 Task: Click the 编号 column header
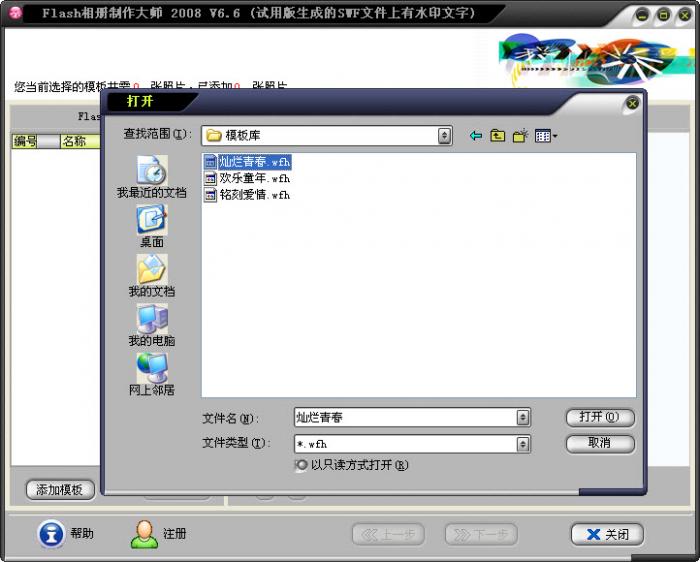[x=25, y=142]
